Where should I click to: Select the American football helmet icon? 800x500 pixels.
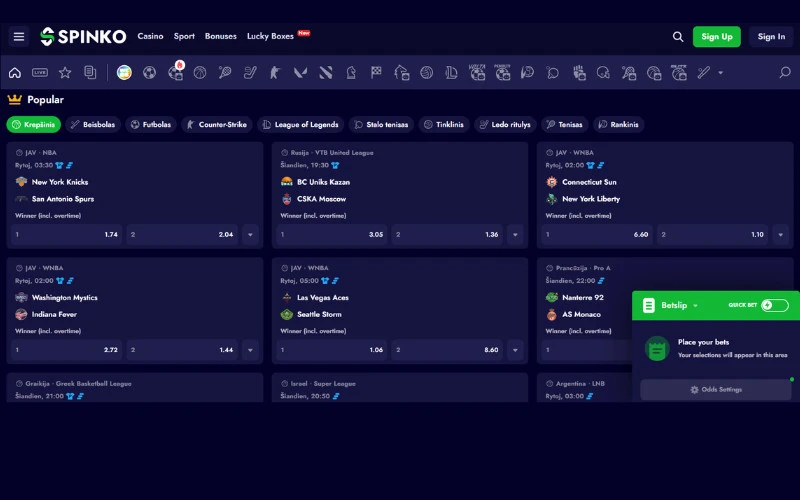coord(603,73)
